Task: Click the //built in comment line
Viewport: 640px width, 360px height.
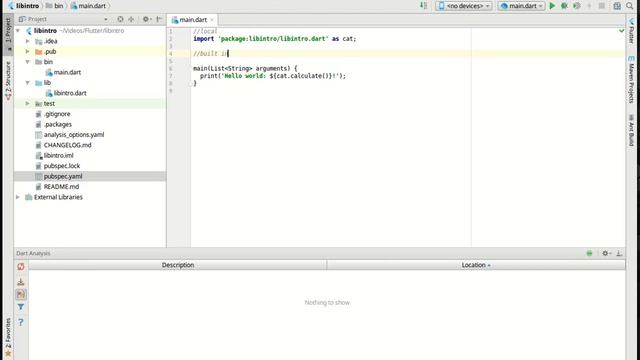Action: (211, 53)
